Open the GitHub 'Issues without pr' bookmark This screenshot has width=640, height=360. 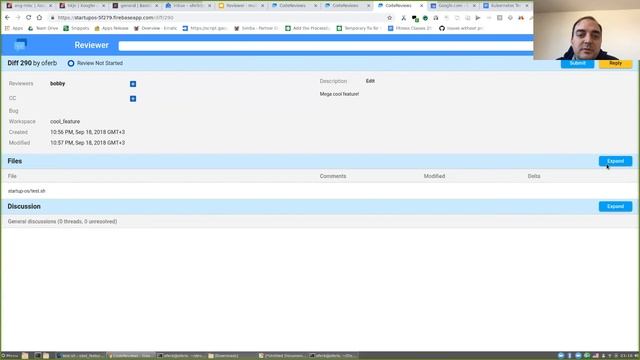tap(461, 28)
